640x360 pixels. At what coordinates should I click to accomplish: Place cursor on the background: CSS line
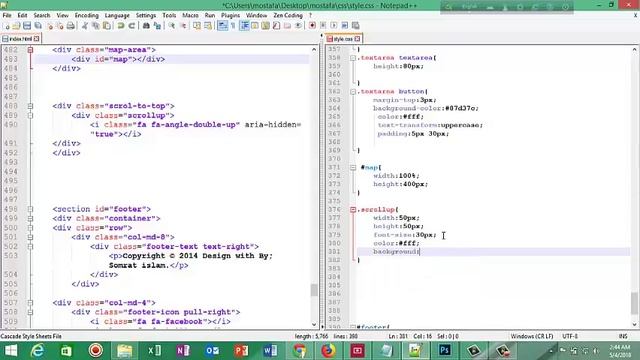493,252
